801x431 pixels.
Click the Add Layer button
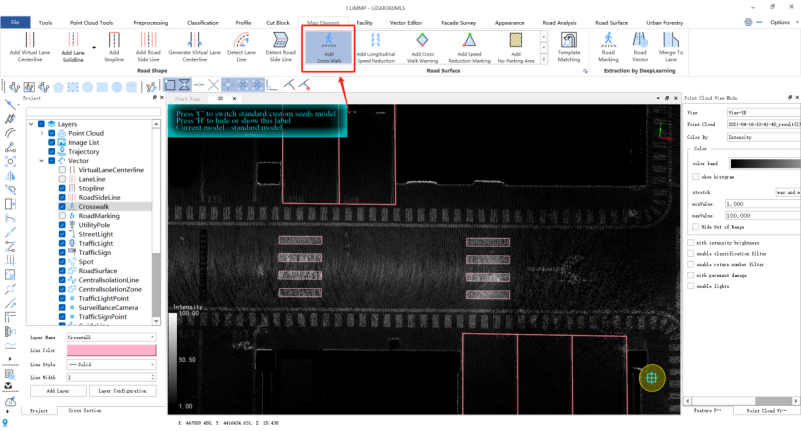(x=58, y=391)
